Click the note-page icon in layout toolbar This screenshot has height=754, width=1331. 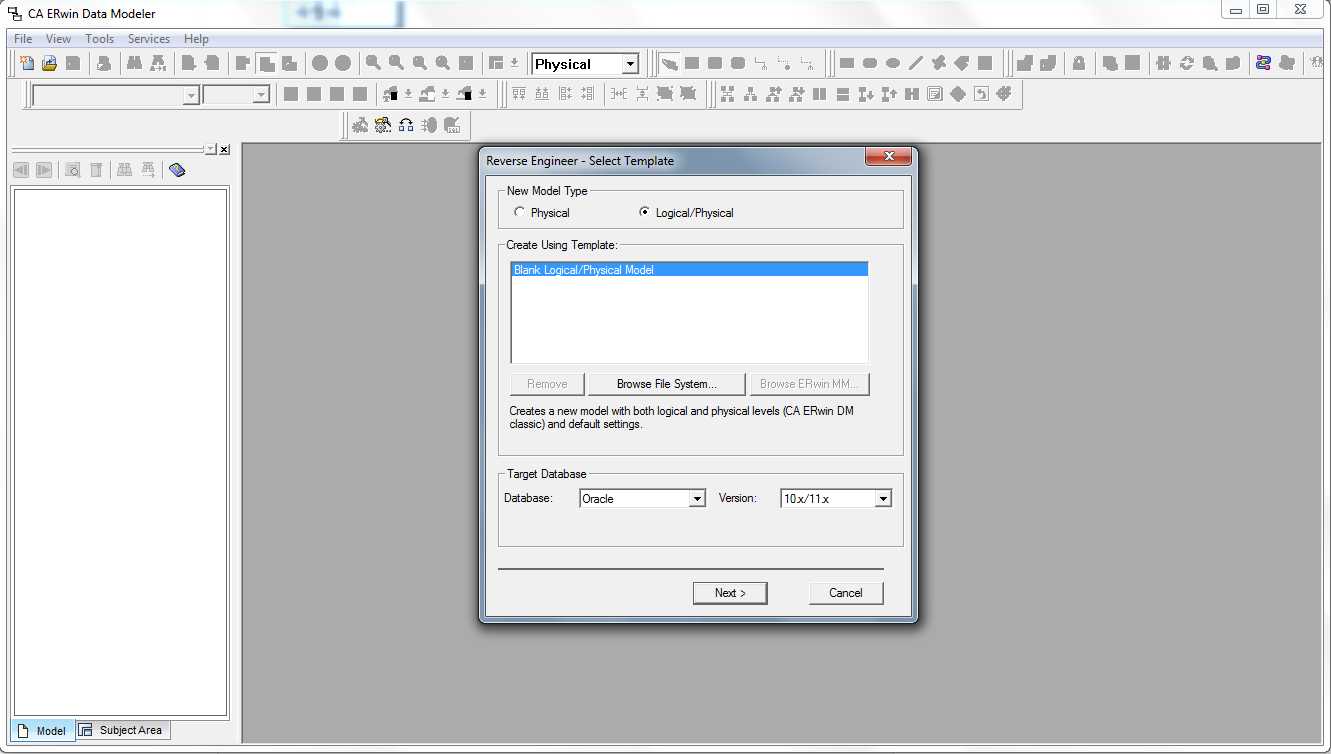(x=935, y=94)
